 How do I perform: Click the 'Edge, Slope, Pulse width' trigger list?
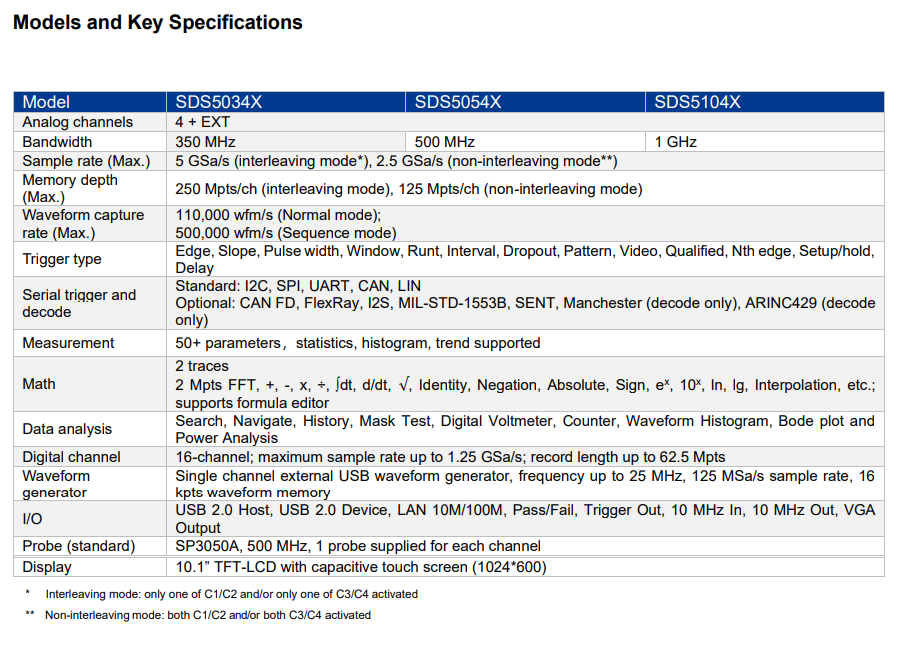(525, 259)
